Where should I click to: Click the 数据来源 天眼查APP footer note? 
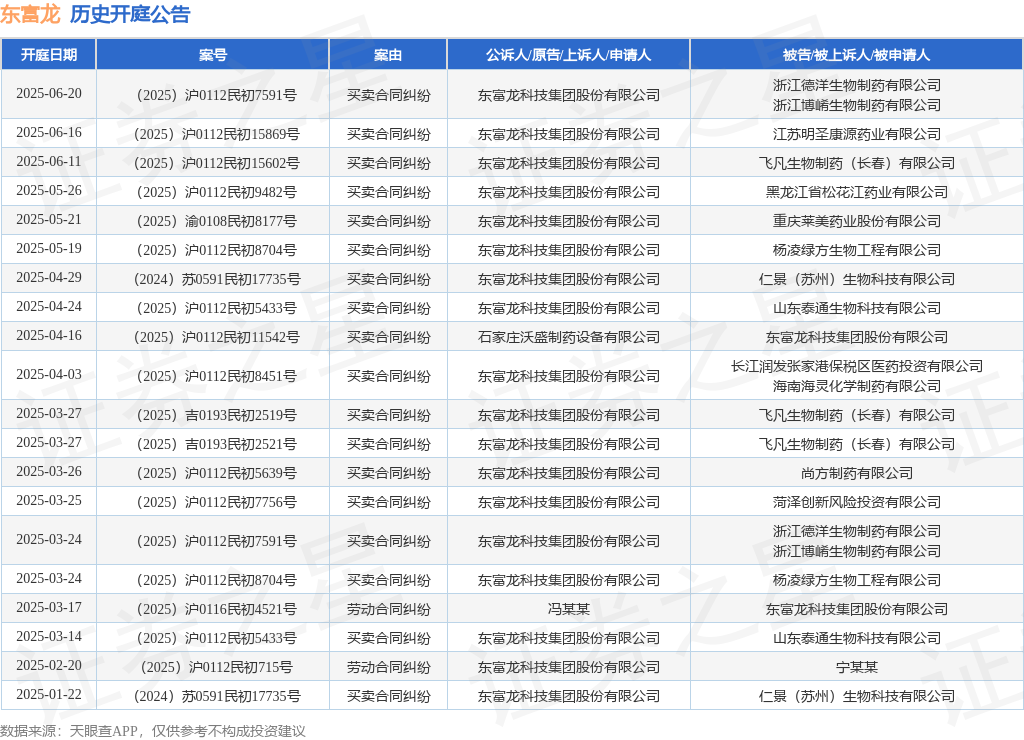[x=153, y=731]
